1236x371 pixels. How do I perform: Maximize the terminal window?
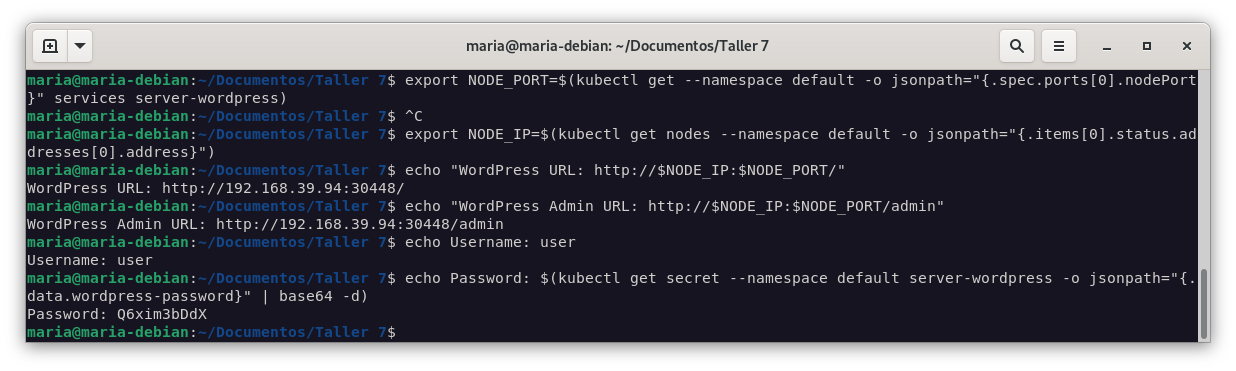tap(1147, 46)
